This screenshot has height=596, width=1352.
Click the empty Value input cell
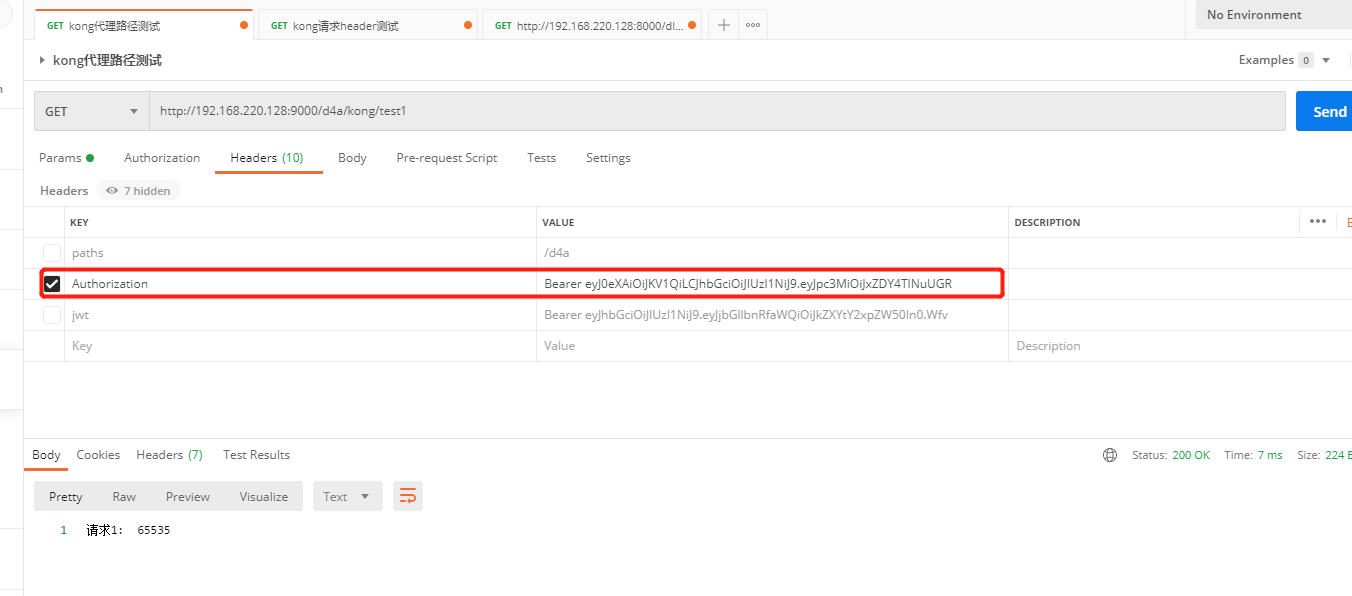click(772, 346)
